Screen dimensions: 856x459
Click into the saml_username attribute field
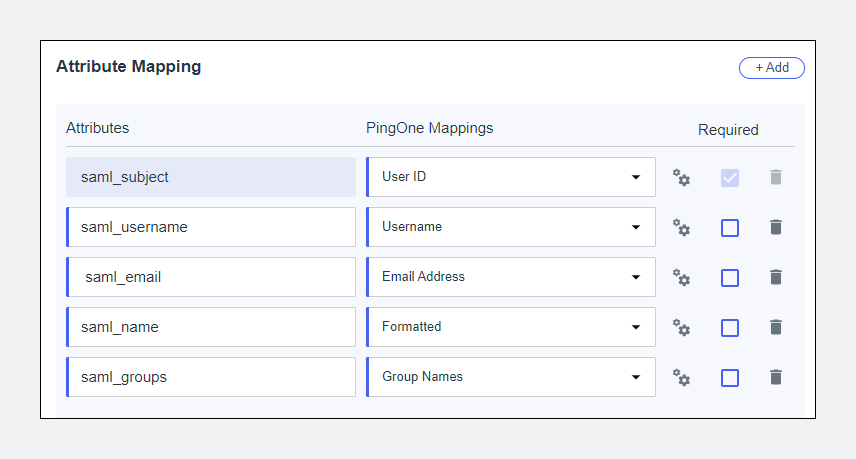click(211, 227)
